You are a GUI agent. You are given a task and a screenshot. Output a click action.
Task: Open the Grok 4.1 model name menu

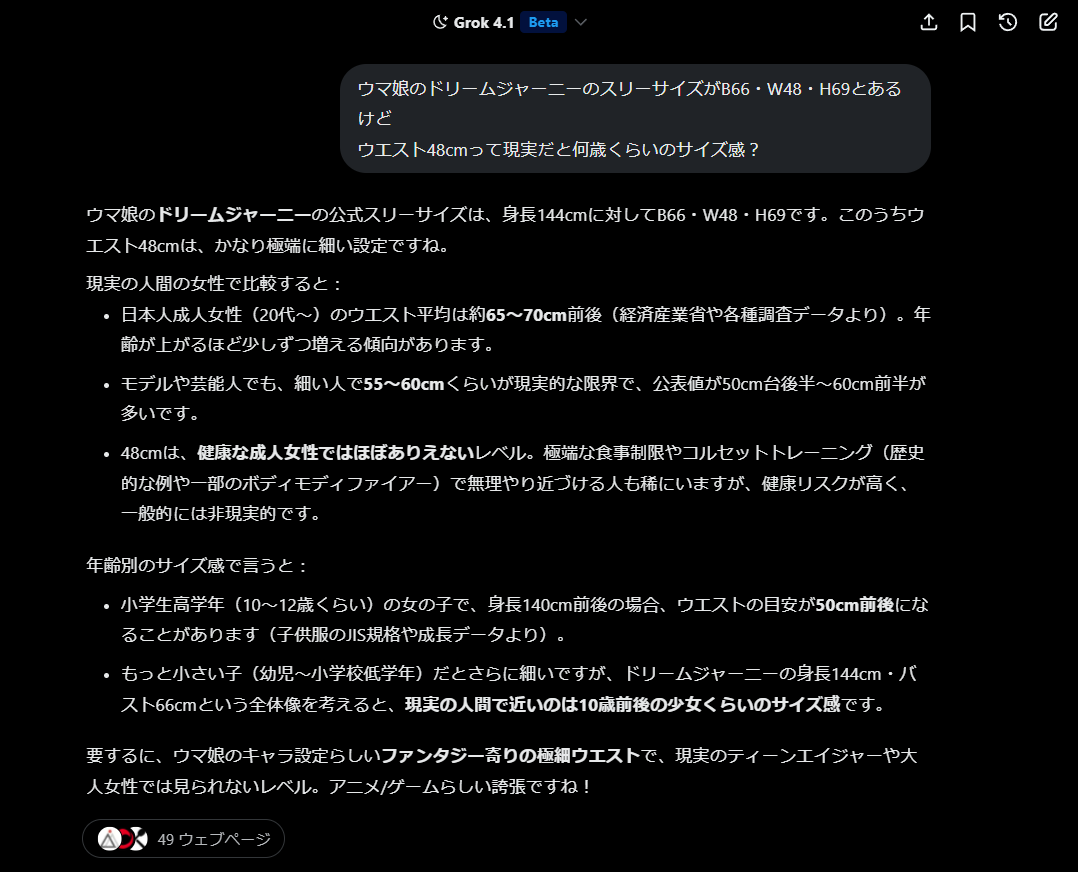(x=484, y=22)
